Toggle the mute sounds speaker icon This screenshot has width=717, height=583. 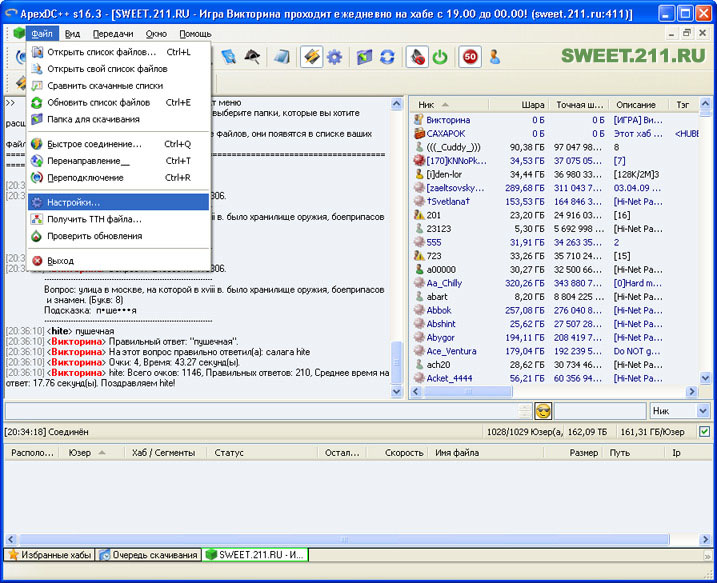pyautogui.click(x=417, y=57)
